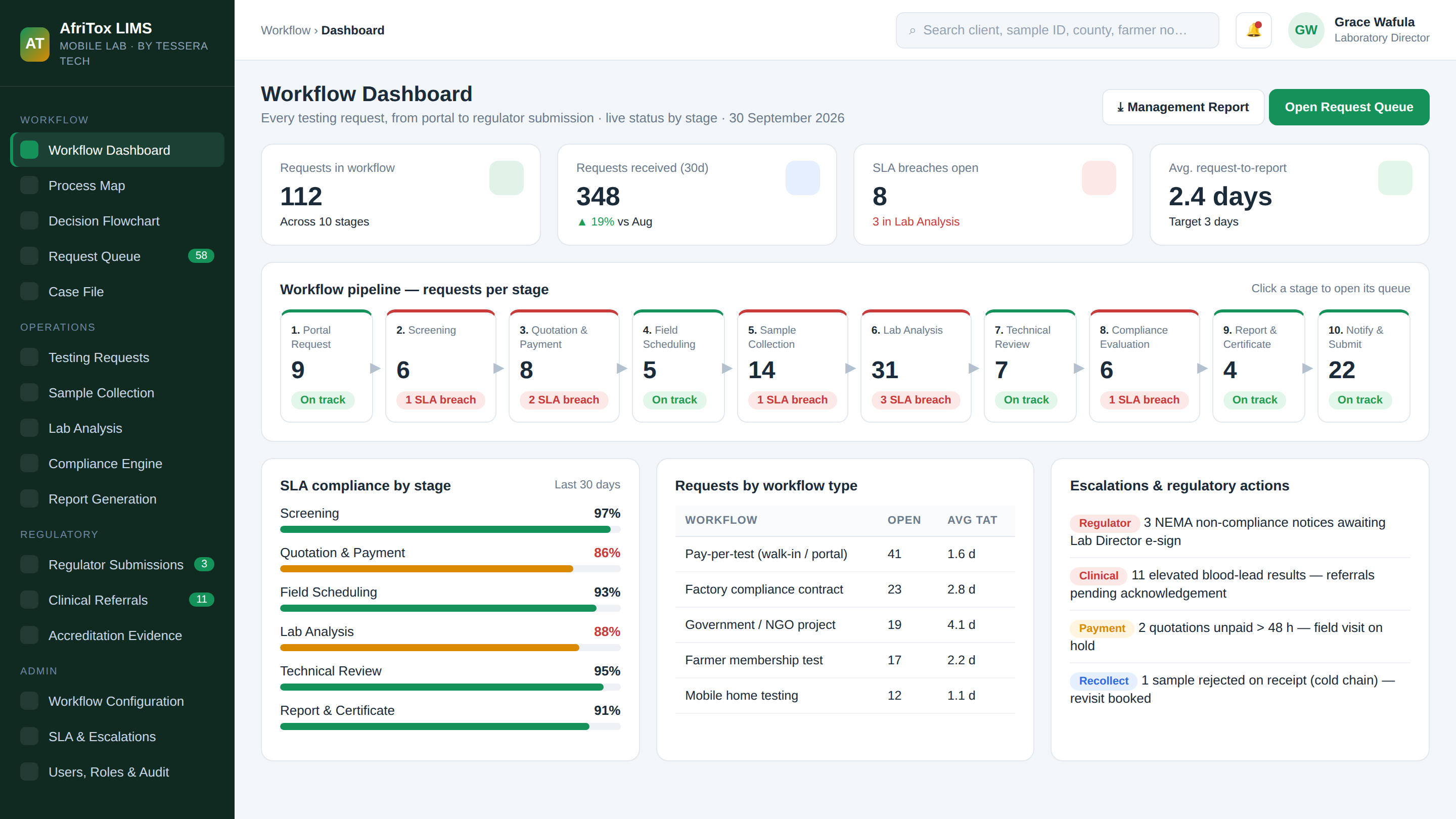1456x819 pixels.
Task: Click the Mobile home testing row
Action: click(x=844, y=695)
